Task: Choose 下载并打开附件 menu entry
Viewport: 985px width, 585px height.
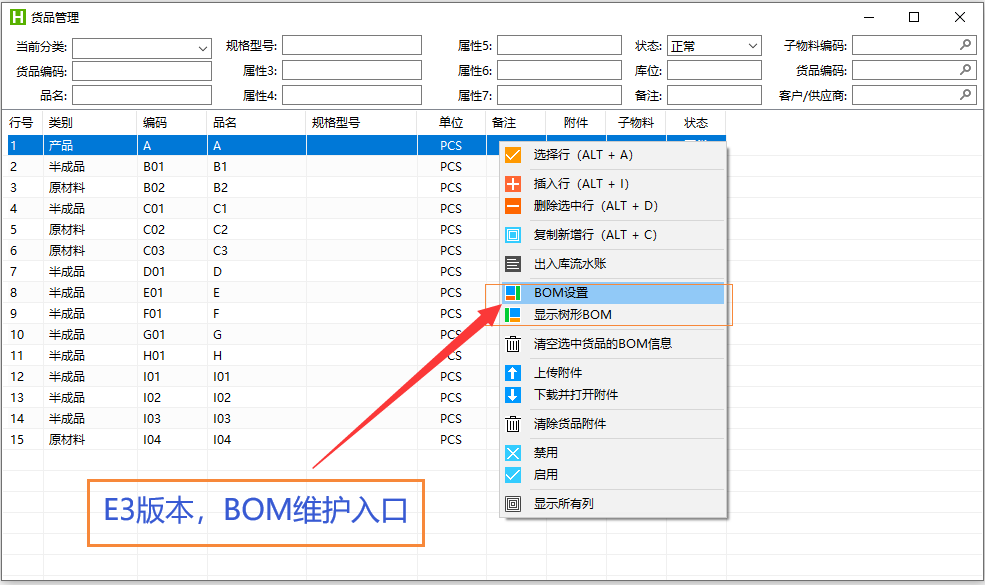Action: click(x=612, y=395)
